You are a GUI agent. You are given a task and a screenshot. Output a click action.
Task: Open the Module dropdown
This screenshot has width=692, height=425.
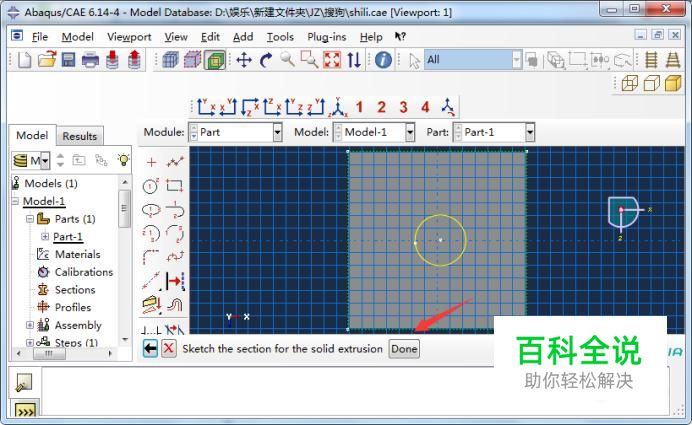click(277, 132)
